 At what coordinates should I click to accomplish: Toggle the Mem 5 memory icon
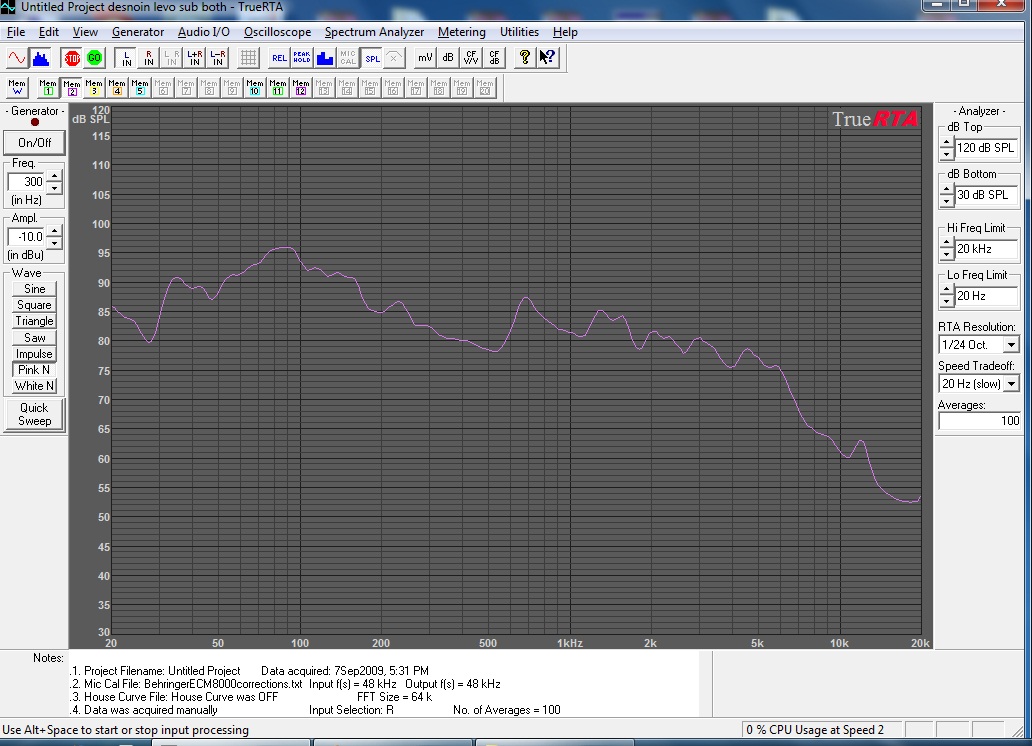click(140, 88)
